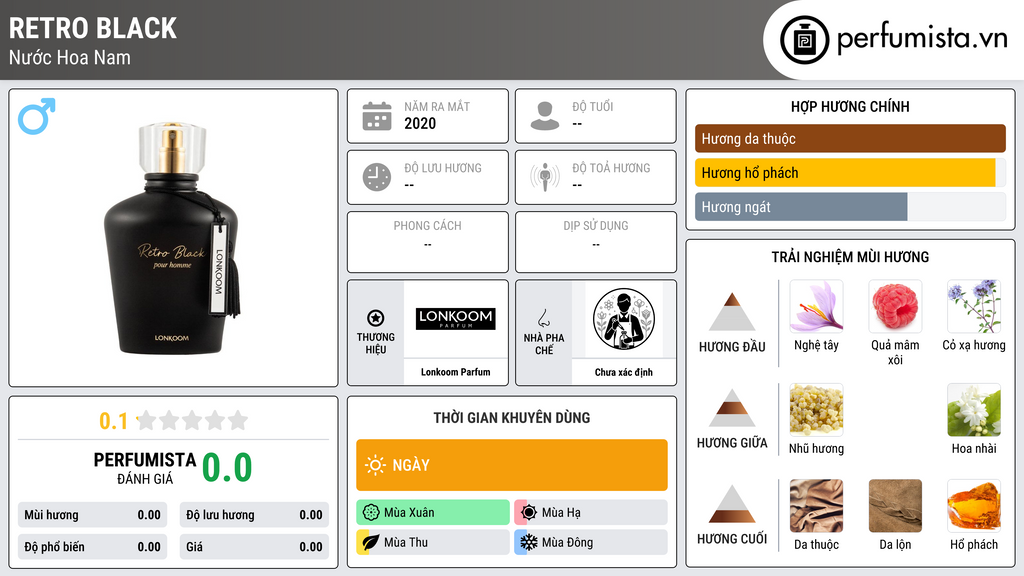This screenshot has height=576, width=1024.
Task: Click the Hương đầu pyramid icon
Action: [732, 312]
